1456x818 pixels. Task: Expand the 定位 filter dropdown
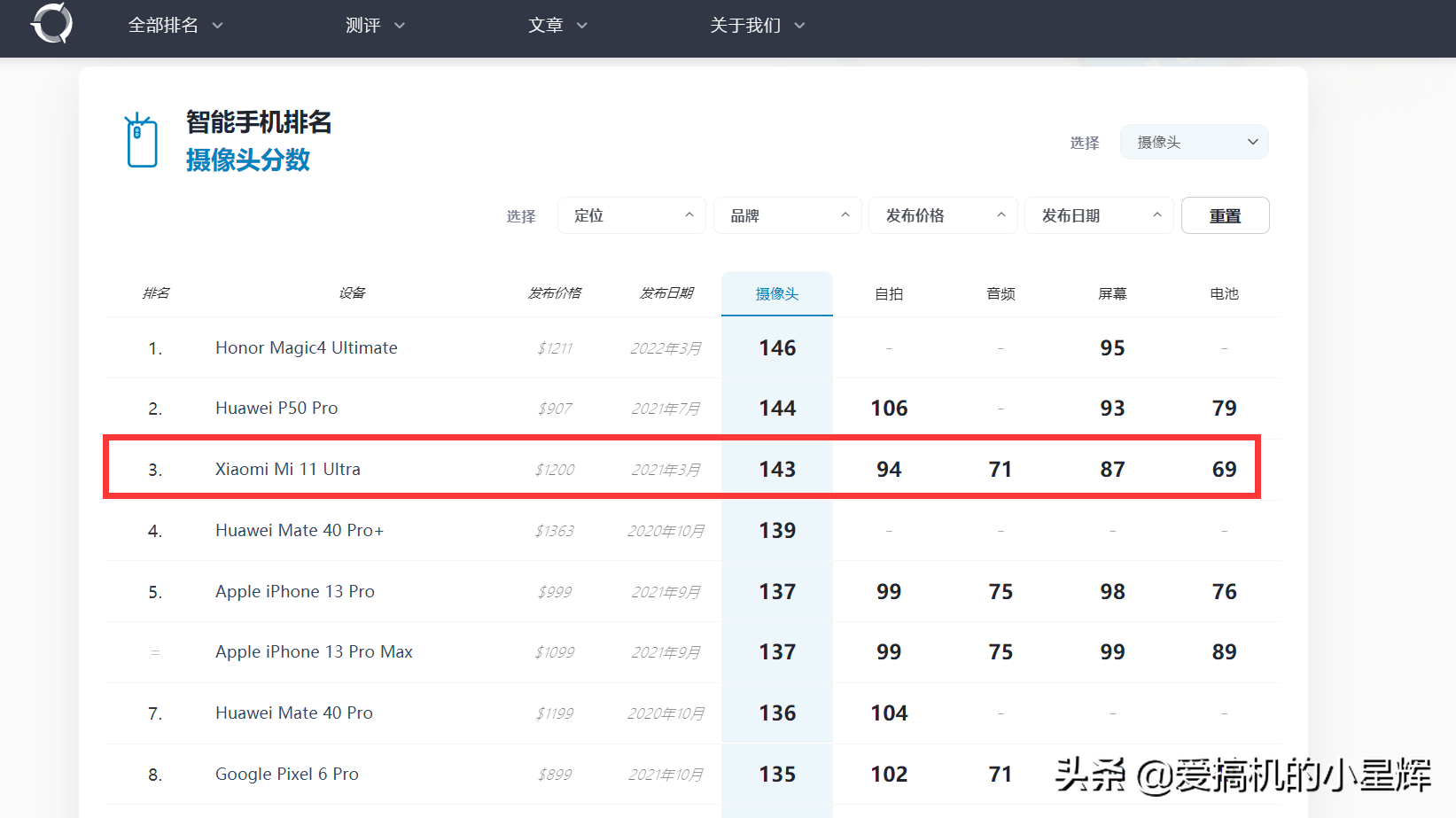(x=632, y=215)
